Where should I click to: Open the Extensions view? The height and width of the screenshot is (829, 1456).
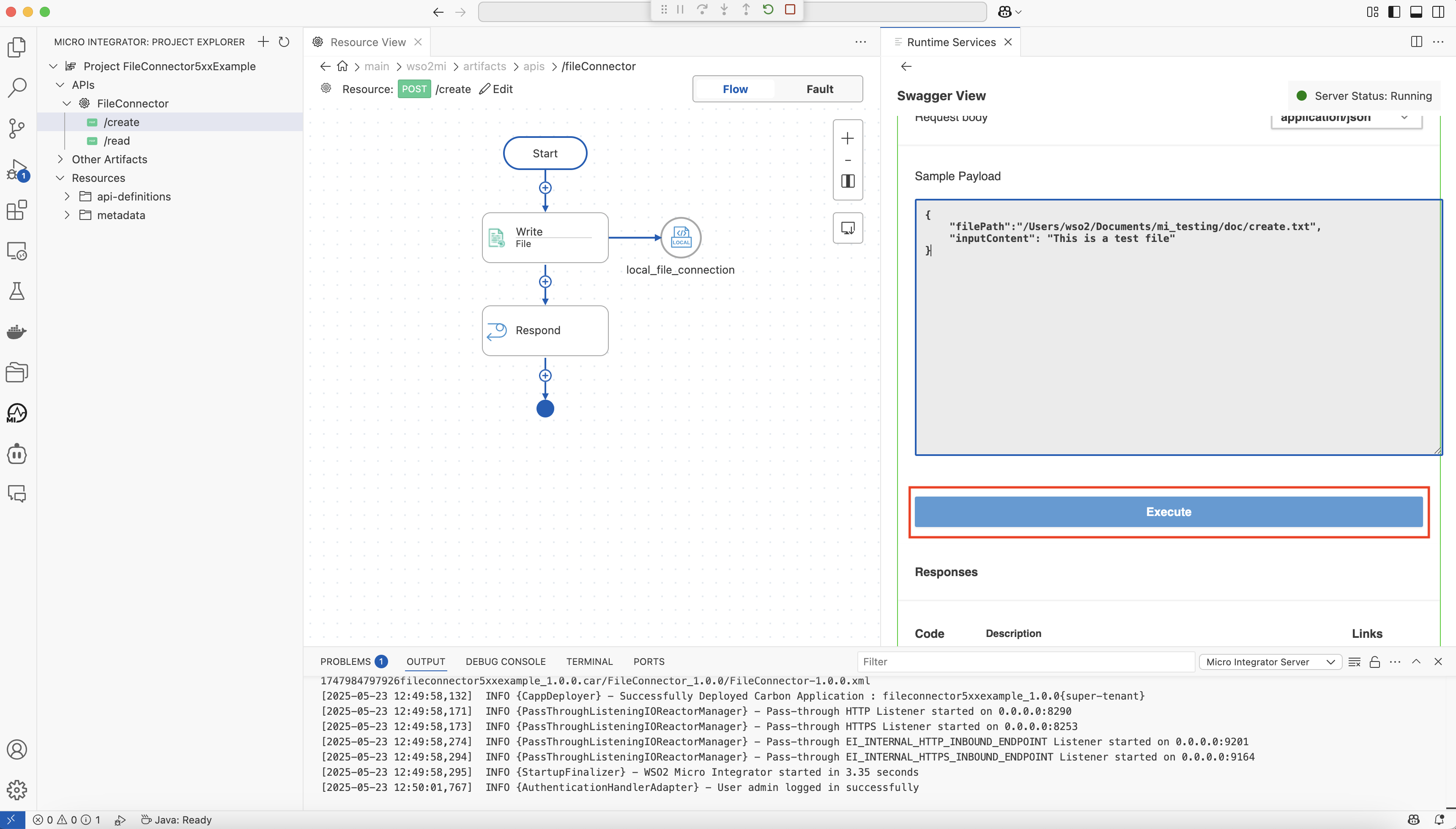17,210
